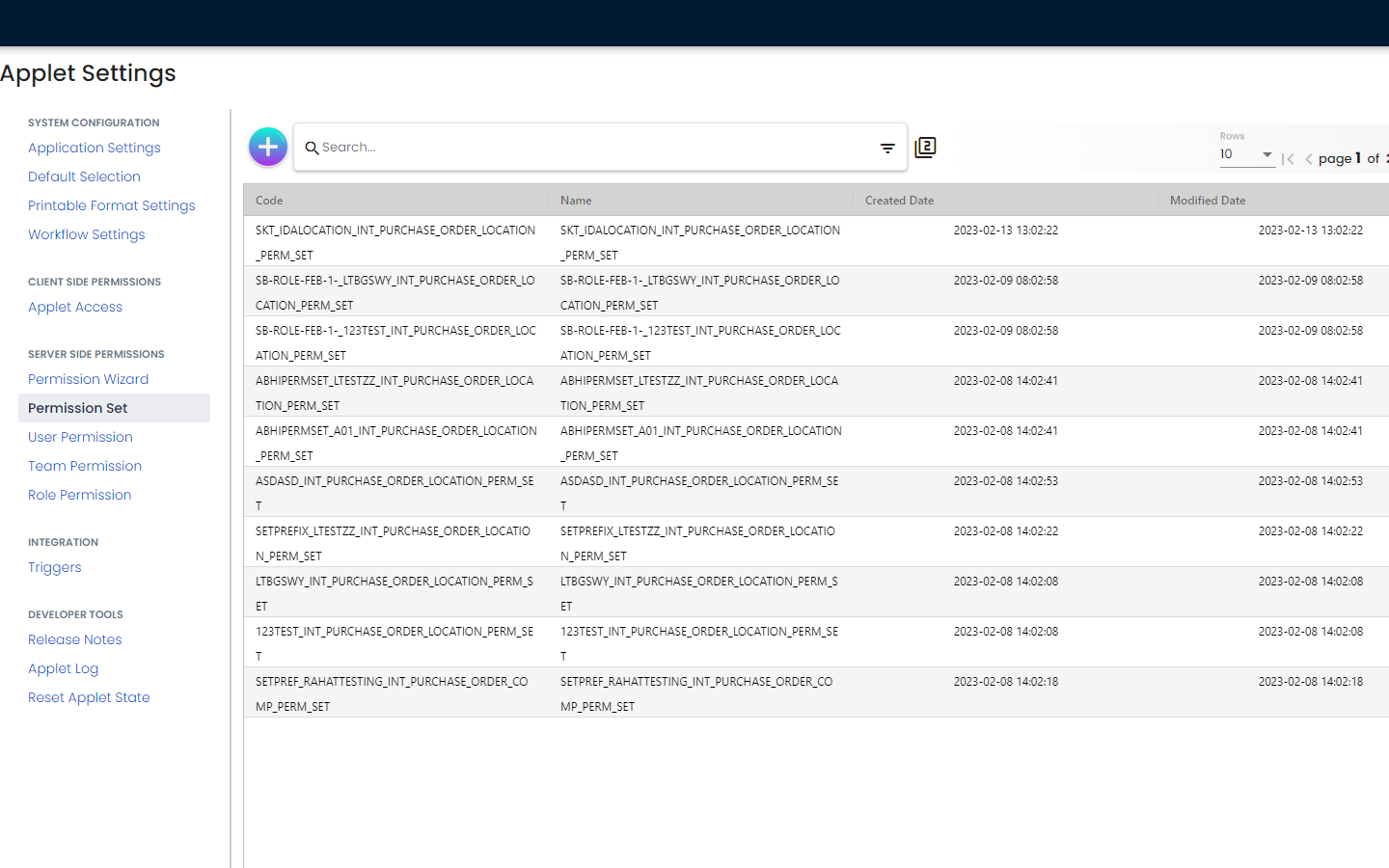Open Application Settings in sidebar
Image resolution: width=1389 pixels, height=868 pixels.
95,148
